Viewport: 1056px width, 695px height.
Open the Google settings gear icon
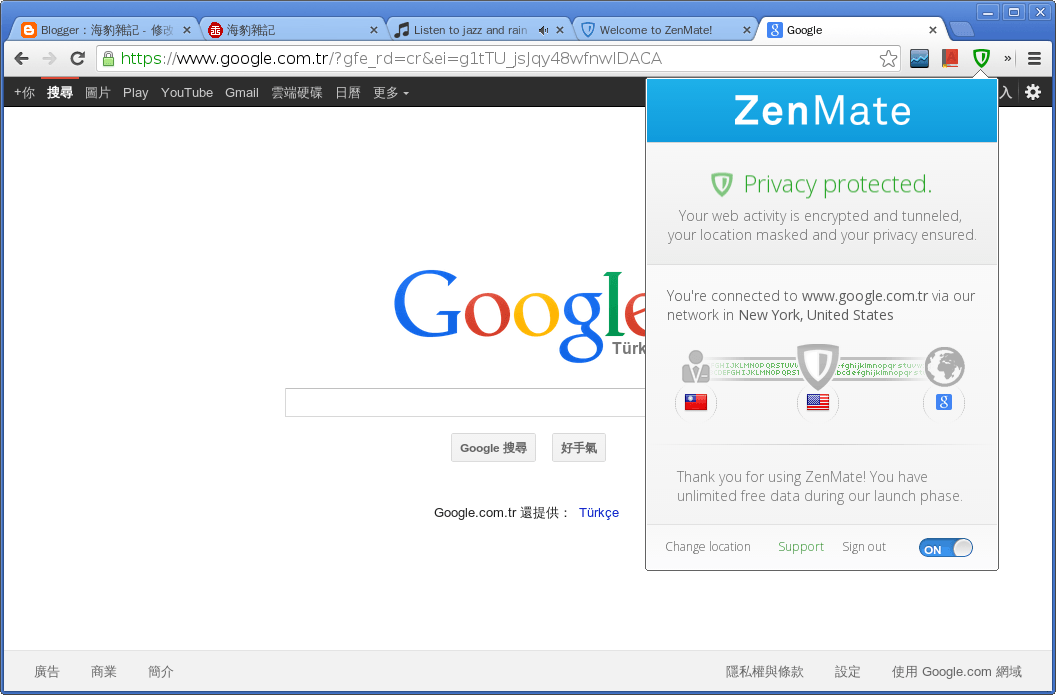click(x=1033, y=92)
